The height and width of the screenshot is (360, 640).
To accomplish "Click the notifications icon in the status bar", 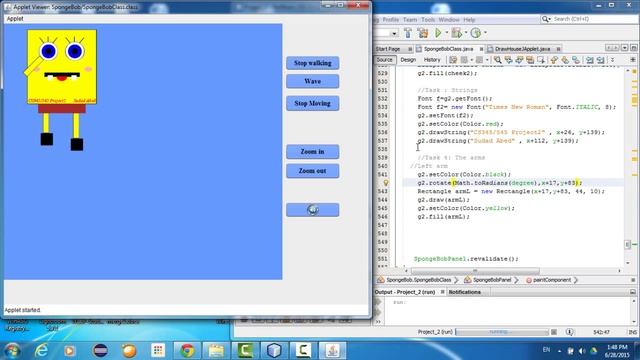I will [x=569, y=332].
